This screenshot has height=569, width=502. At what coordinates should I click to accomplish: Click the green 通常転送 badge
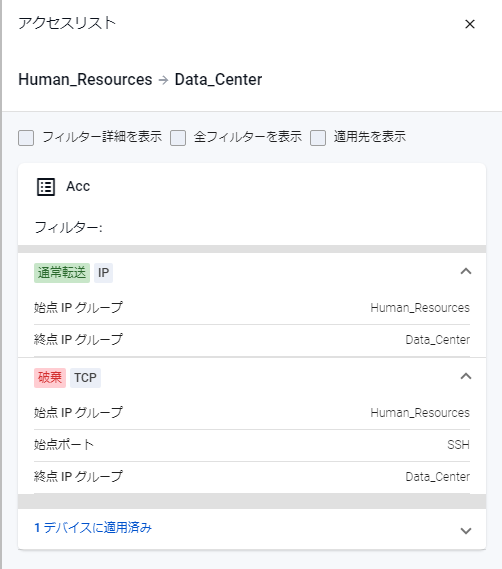pyautogui.click(x=62, y=273)
